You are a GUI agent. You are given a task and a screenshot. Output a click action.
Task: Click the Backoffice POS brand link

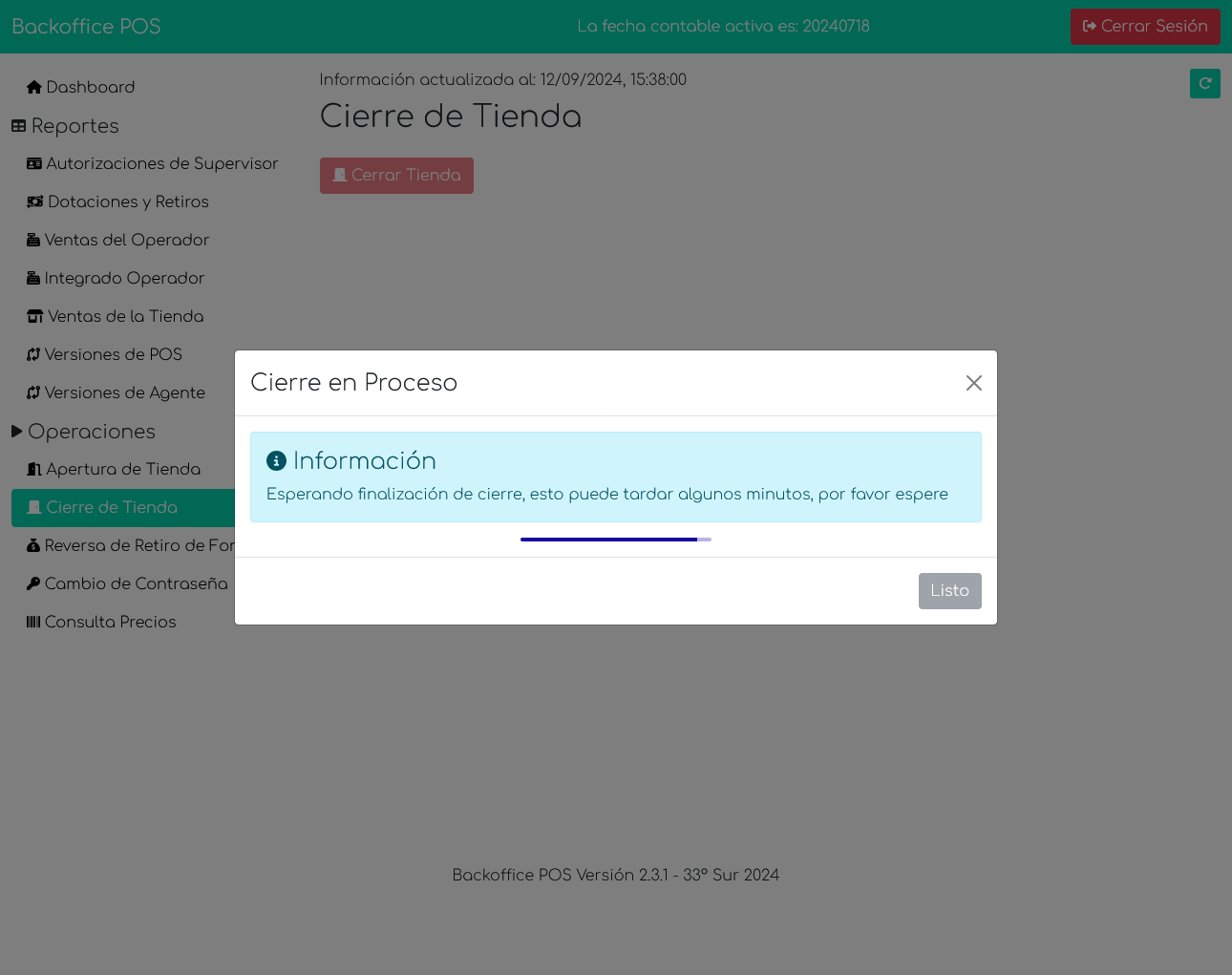pyautogui.click(x=86, y=27)
